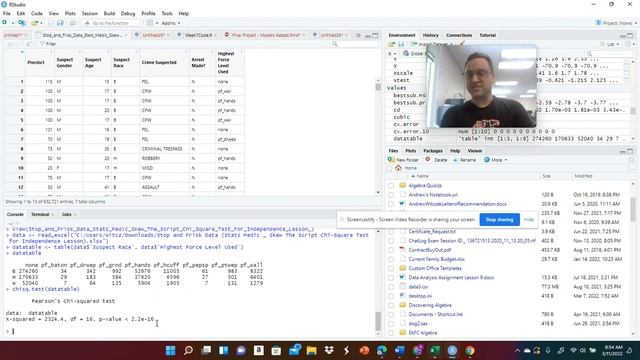The height and width of the screenshot is (360, 640).
Task: Click the RStudio icon in the taskbar
Action: 452,350
